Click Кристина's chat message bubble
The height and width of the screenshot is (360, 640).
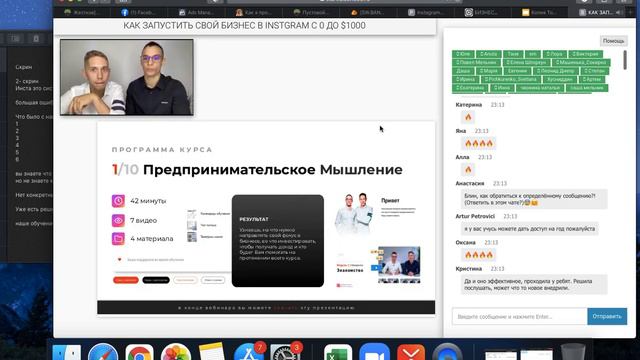point(534,284)
